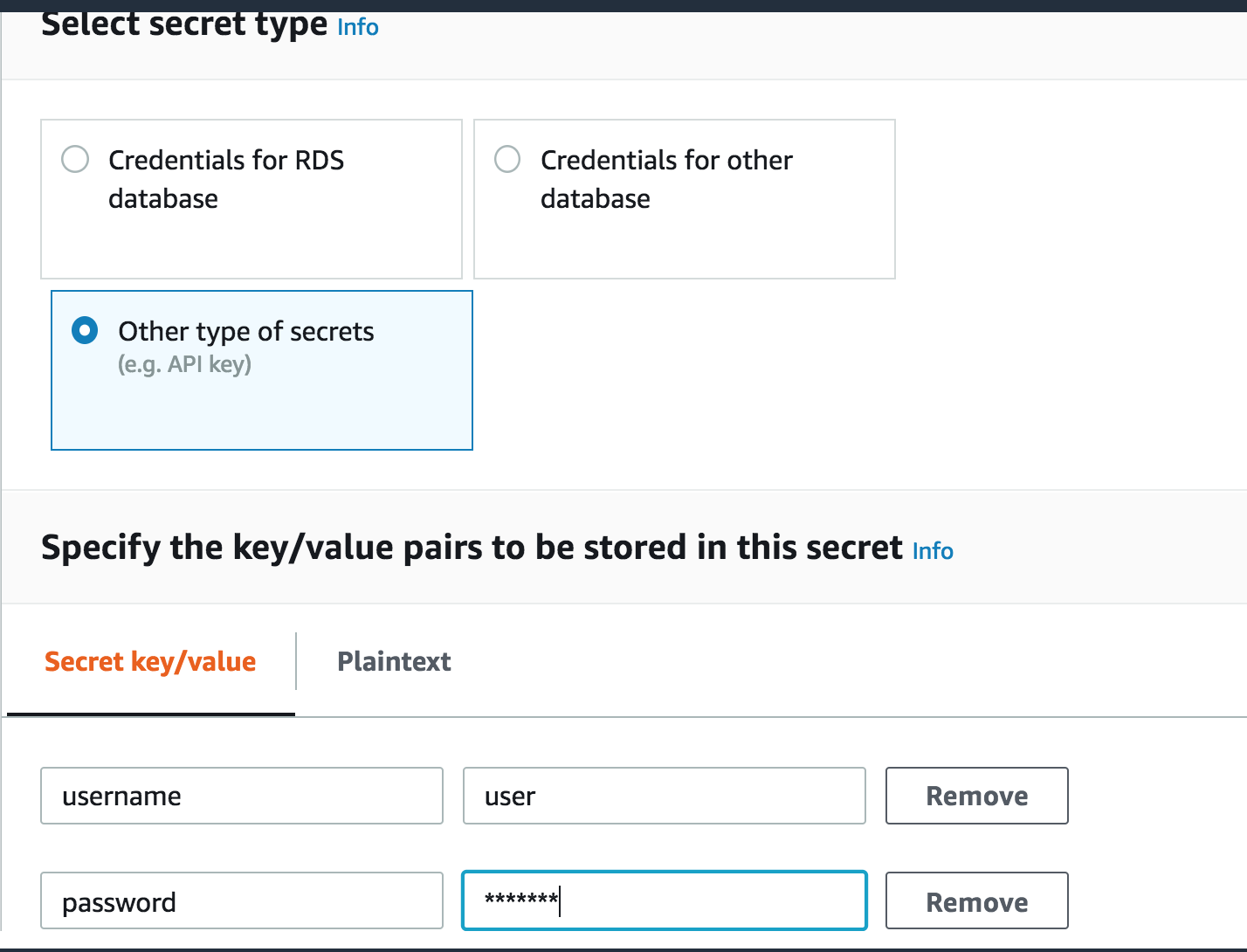
Task: Click the Credentials for other database label text
Action: 666,179
